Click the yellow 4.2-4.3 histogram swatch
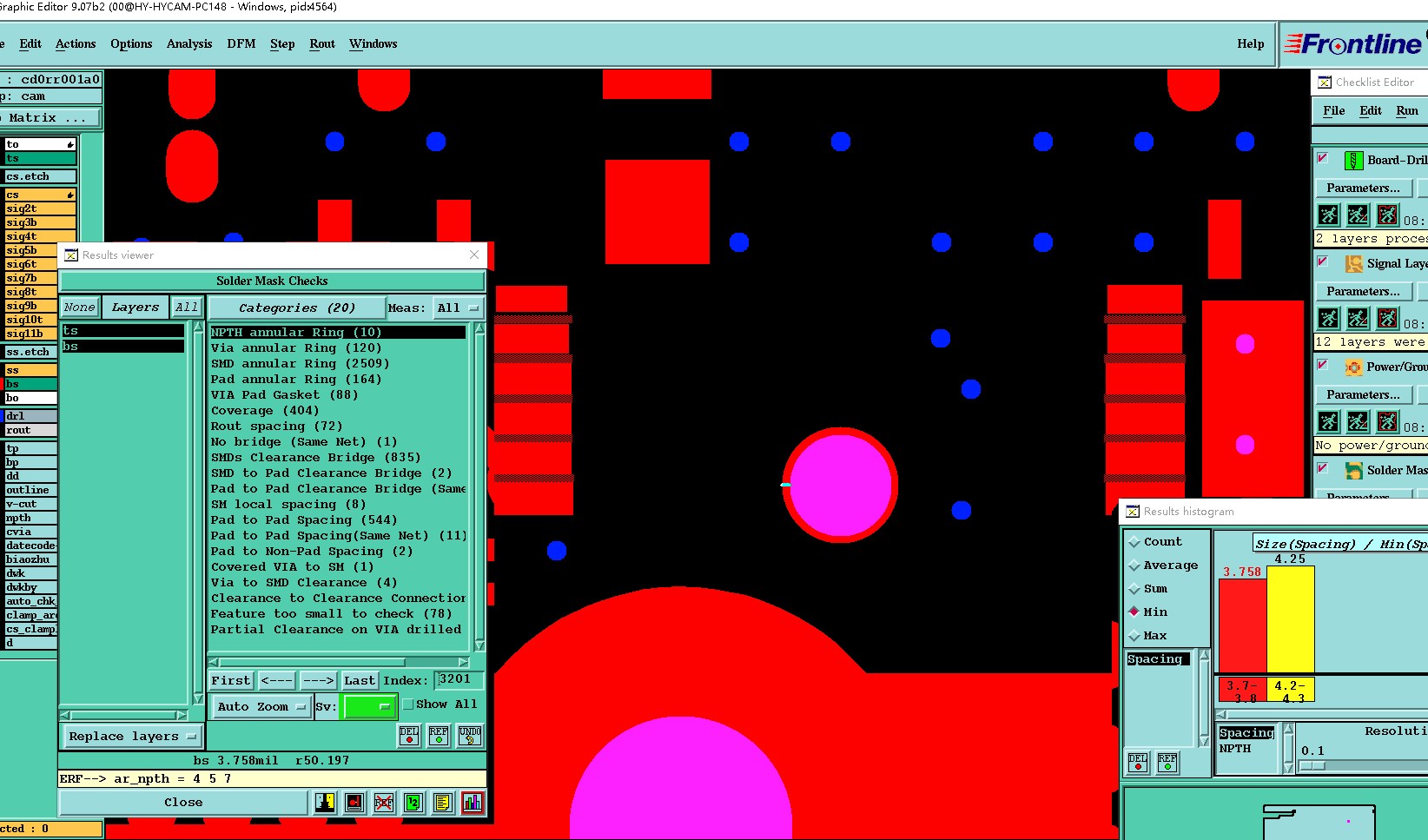The width and height of the screenshot is (1428, 840). click(1291, 690)
